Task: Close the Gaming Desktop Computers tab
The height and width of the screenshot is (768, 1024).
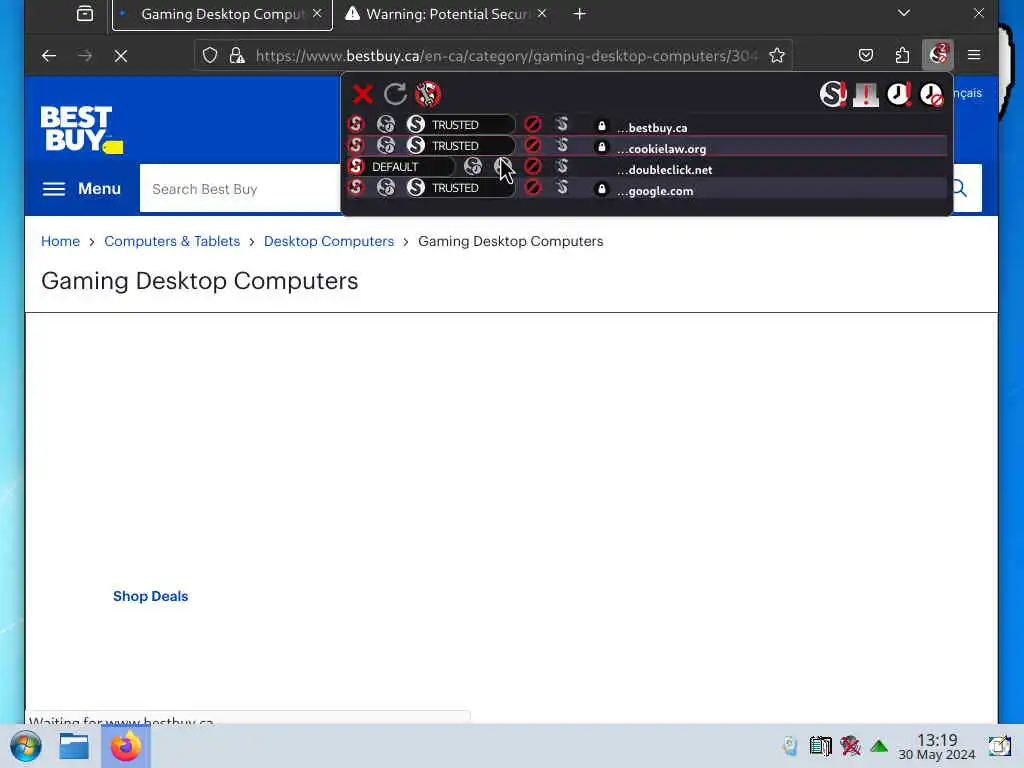Action: click(x=317, y=14)
